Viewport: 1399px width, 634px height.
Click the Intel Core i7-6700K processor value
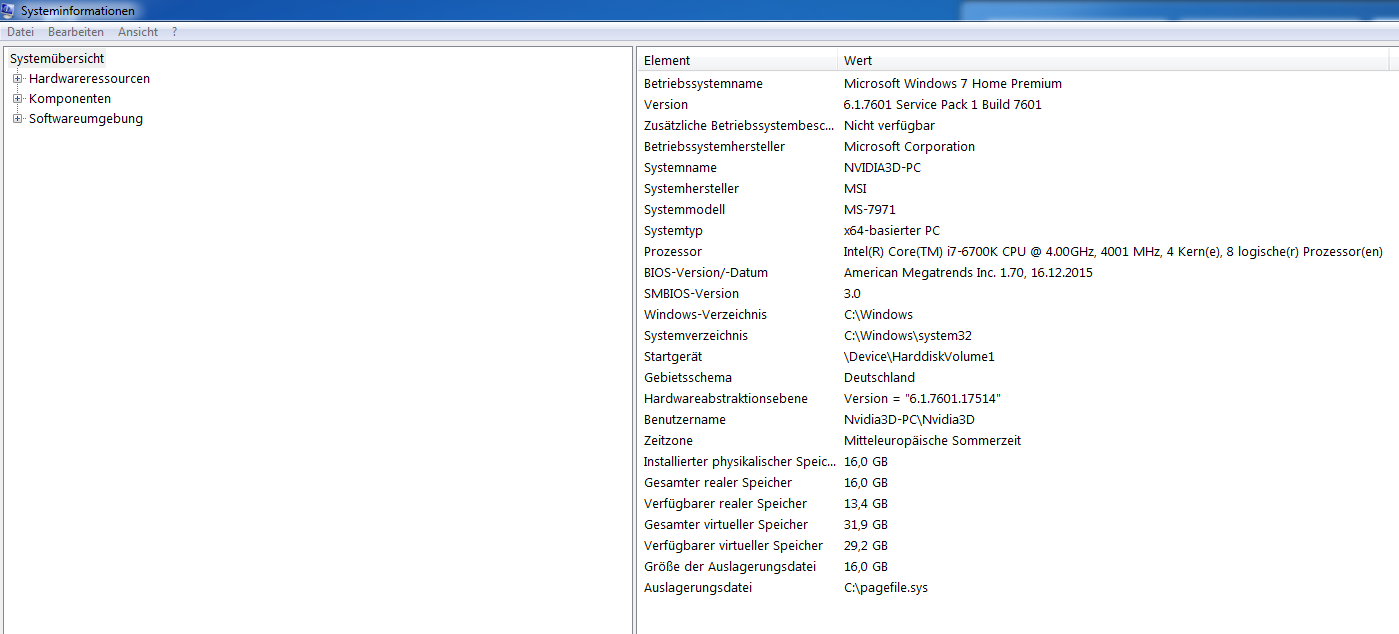1113,252
